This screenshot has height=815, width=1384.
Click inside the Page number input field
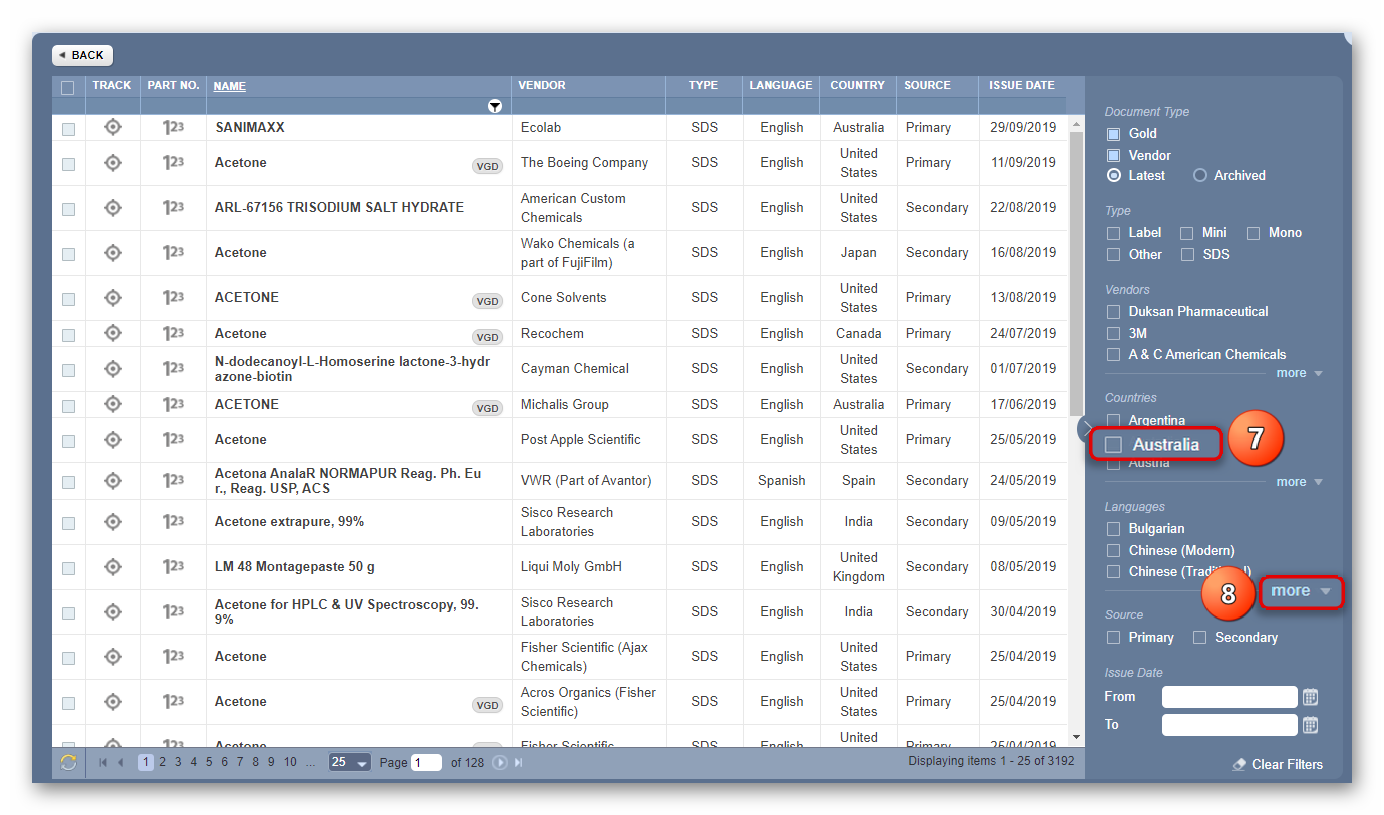[x=427, y=762]
